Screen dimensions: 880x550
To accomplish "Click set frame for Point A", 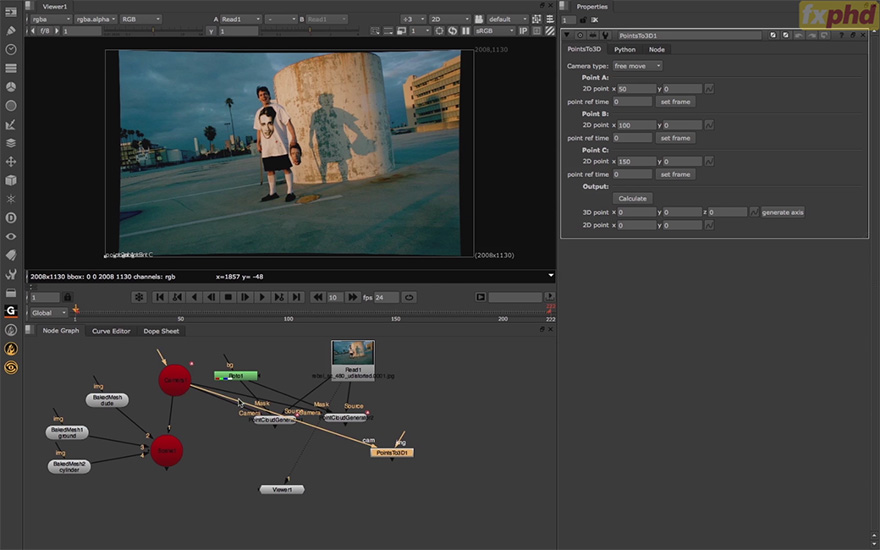I will pyautogui.click(x=675, y=102).
